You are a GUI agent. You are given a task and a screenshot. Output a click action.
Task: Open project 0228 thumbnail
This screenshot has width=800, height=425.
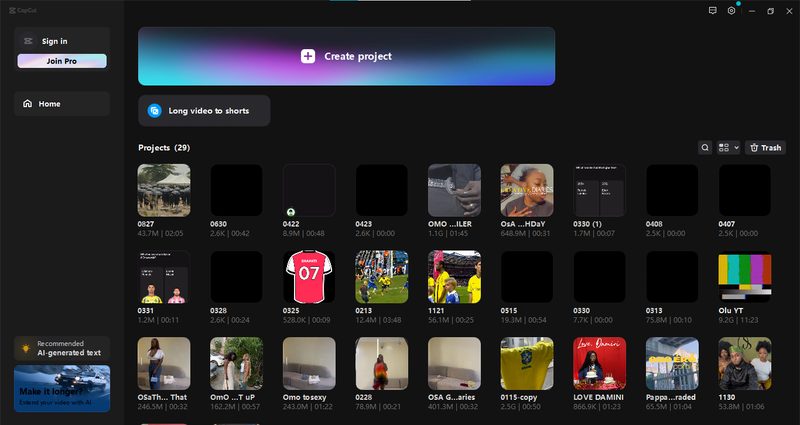tap(382, 364)
